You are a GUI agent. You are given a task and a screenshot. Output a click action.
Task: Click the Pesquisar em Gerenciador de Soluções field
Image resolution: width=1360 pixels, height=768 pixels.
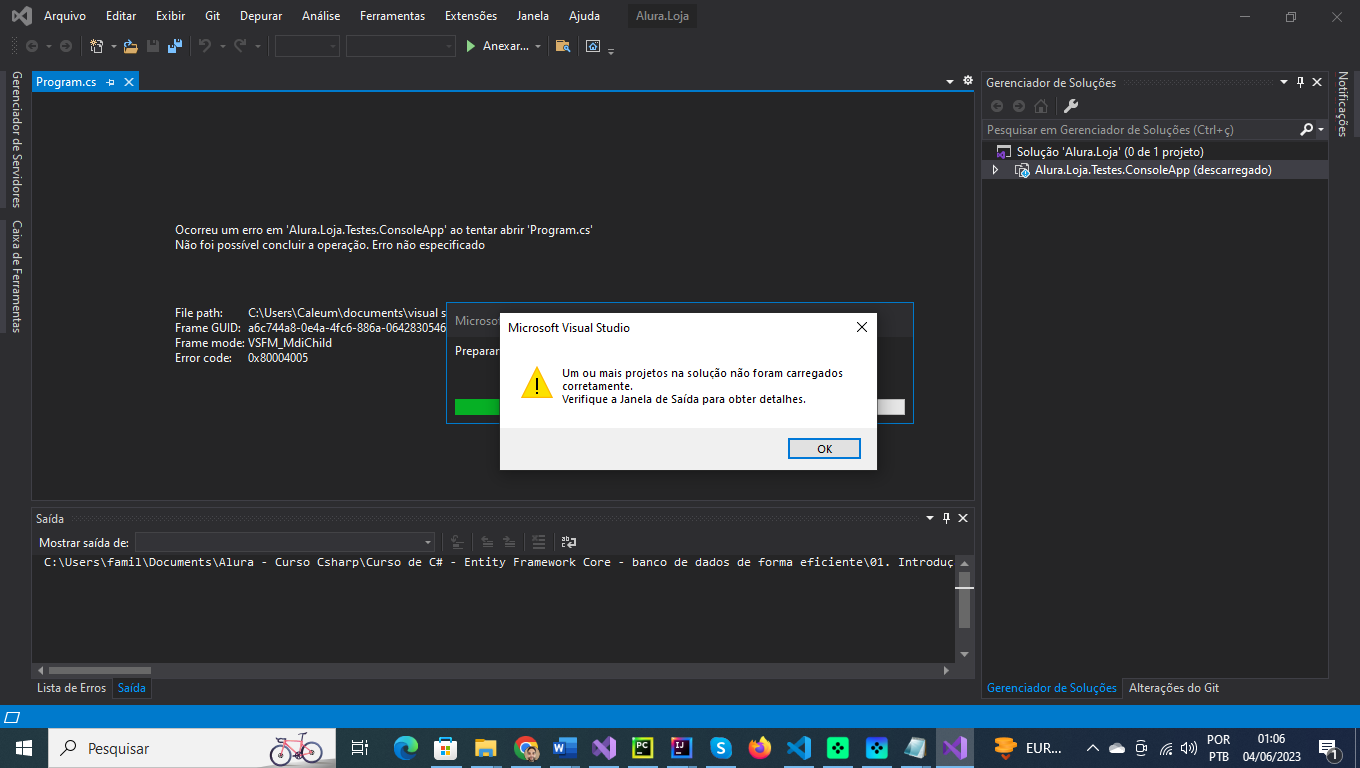[1141, 130]
